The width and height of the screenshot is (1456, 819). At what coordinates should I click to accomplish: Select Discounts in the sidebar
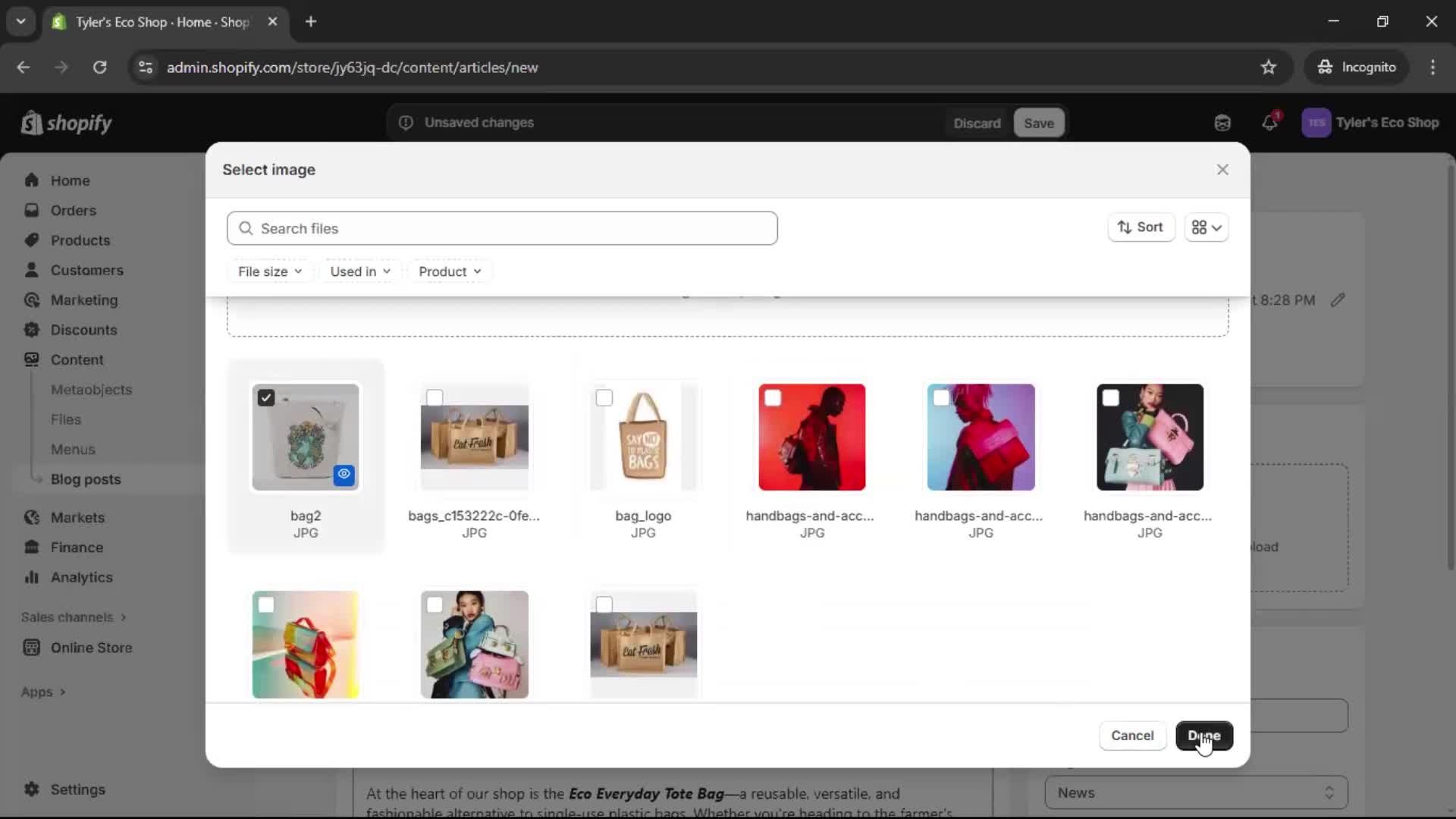pyautogui.click(x=83, y=329)
